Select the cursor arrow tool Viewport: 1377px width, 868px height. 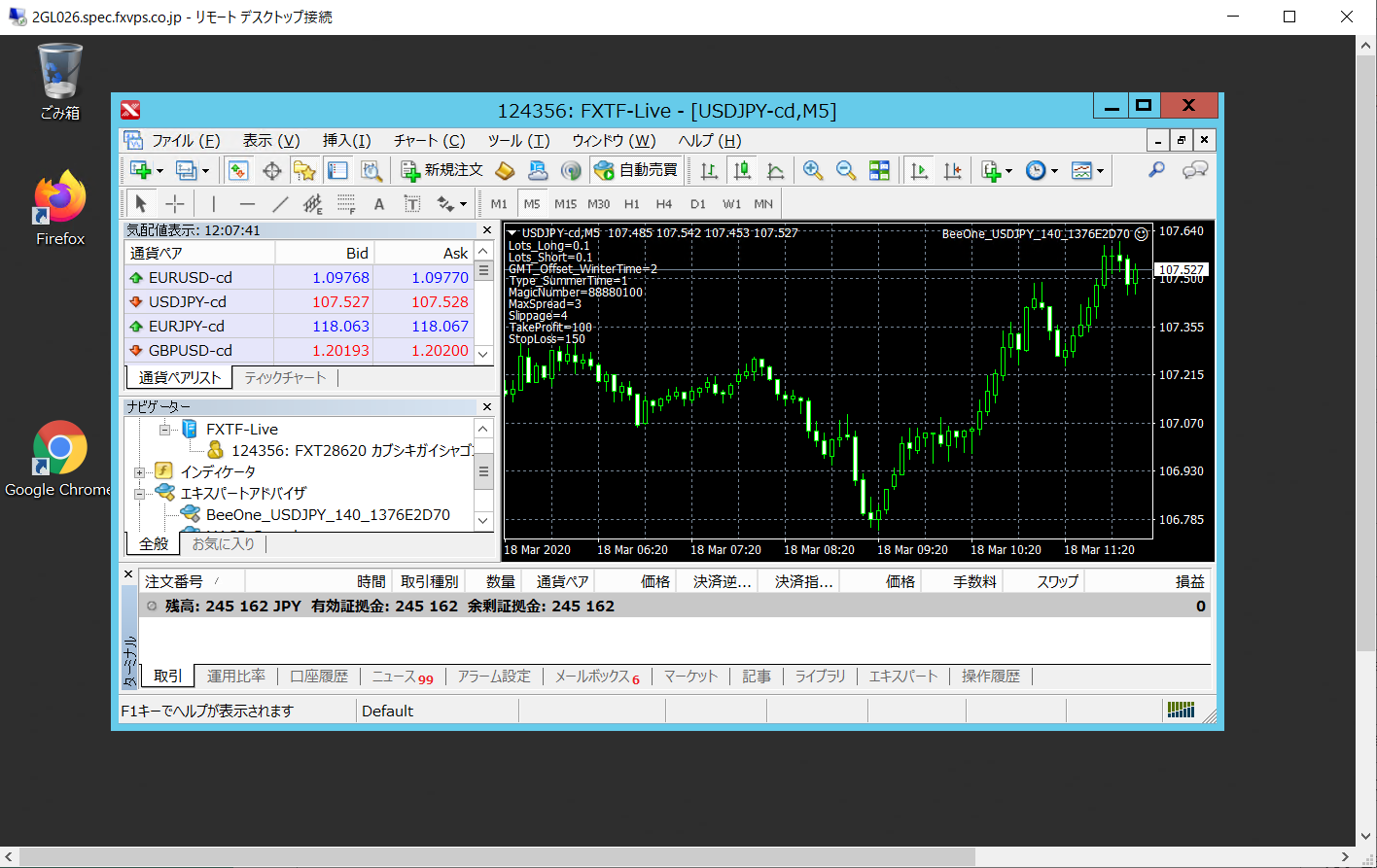141,203
